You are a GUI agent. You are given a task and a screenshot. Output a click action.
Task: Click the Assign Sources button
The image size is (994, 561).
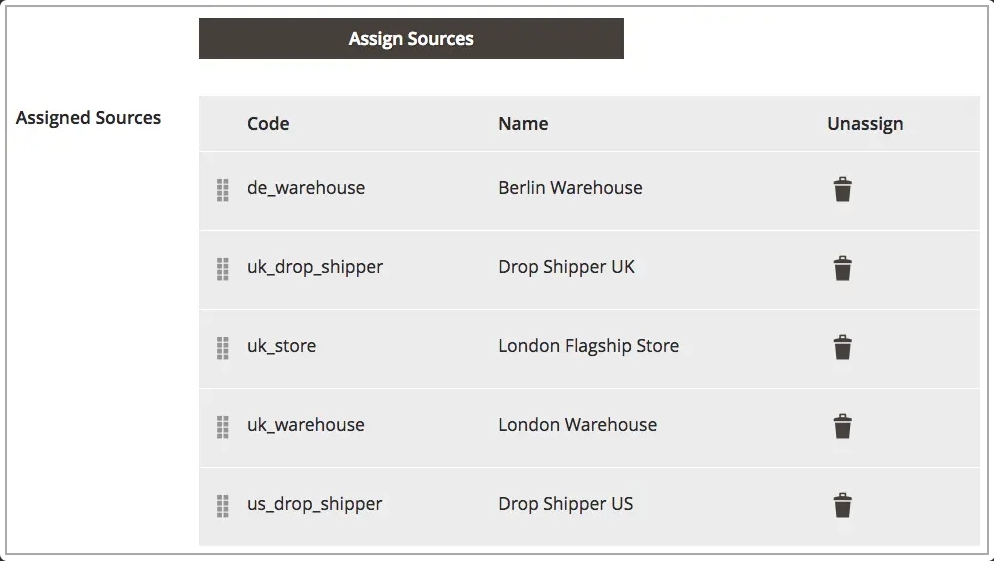tap(411, 39)
